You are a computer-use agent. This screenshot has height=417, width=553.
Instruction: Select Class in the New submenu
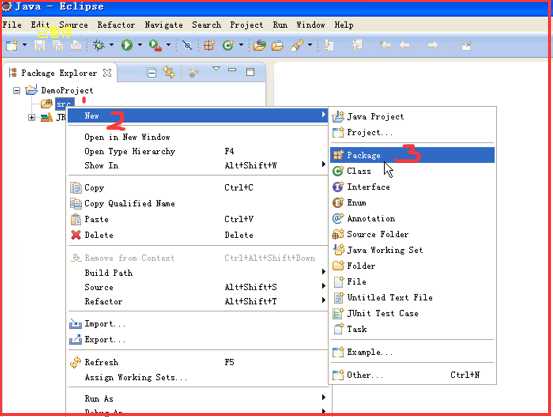pos(412,171)
